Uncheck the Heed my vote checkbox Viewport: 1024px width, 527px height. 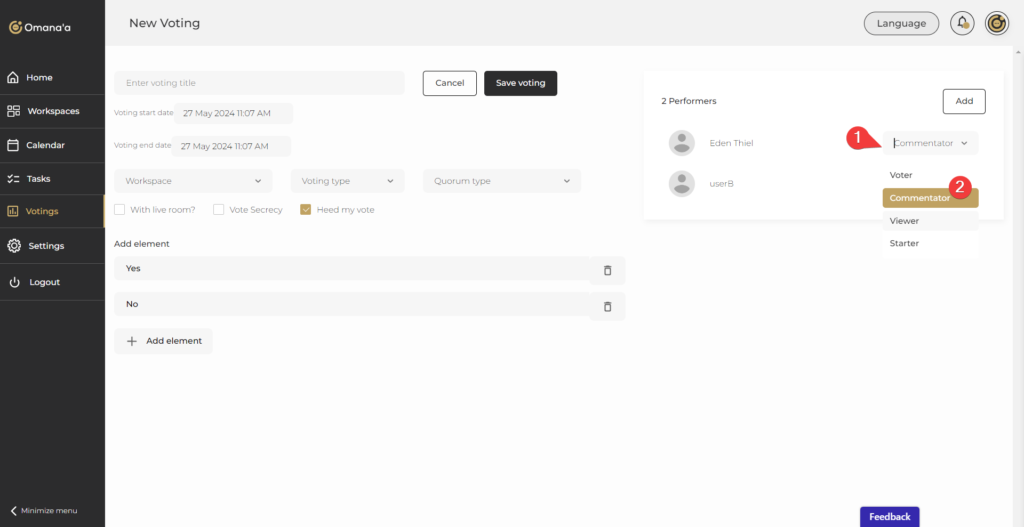[306, 210]
